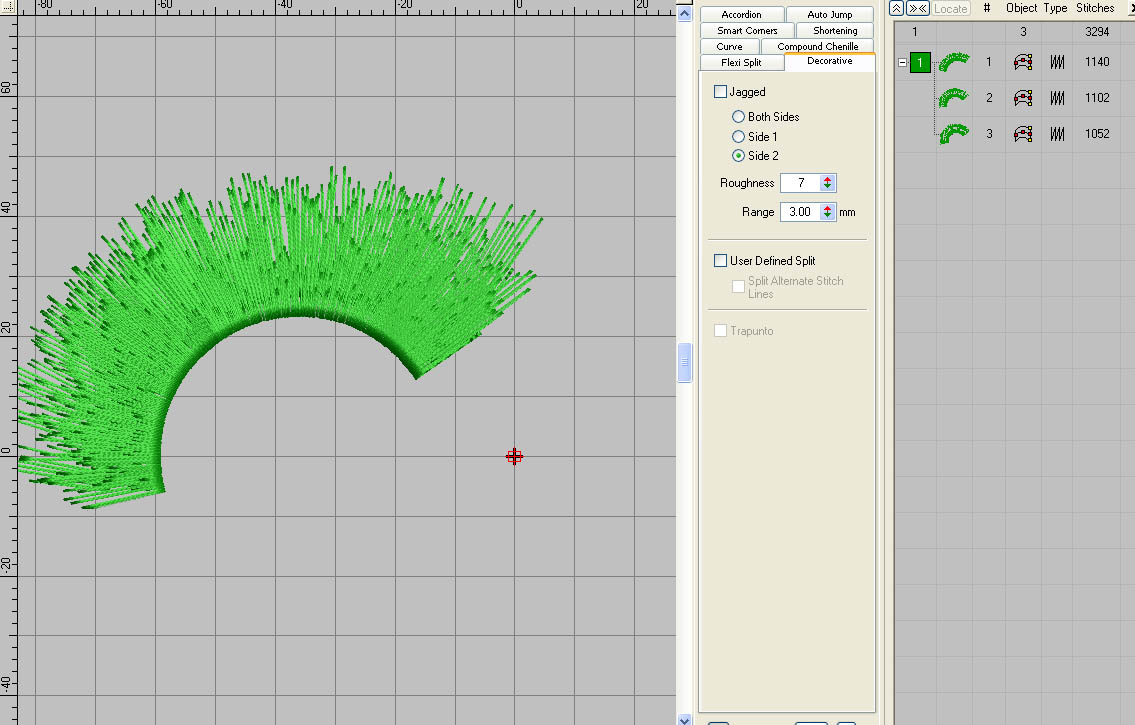1135x725 pixels.
Task: Click object 3's outline shape icon
Action: 1023,134
